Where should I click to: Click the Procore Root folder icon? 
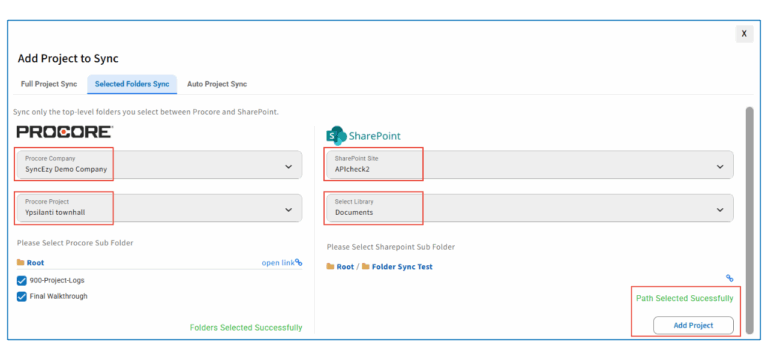[21, 263]
